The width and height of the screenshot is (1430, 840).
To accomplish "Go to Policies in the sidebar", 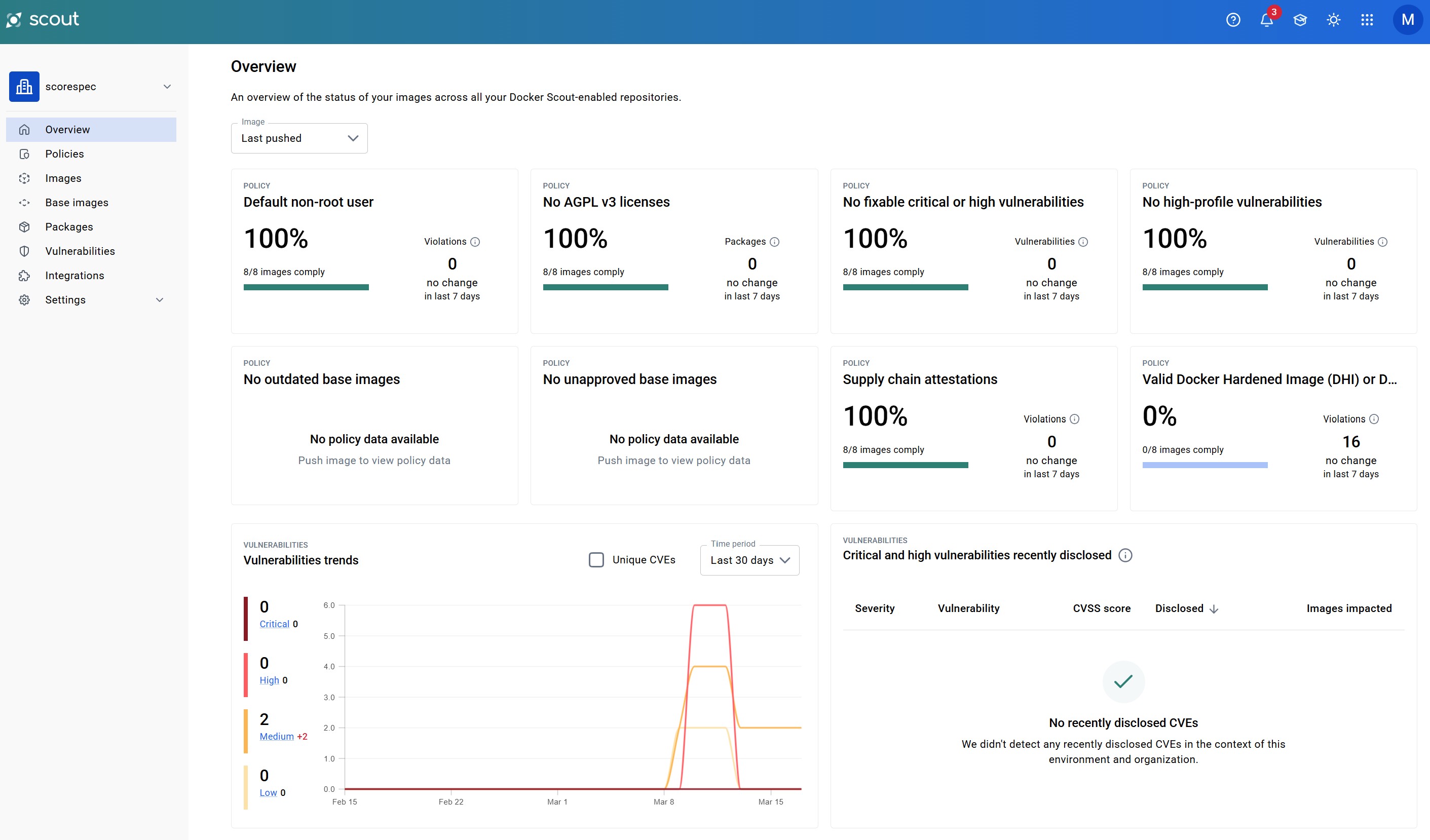I will click(x=65, y=155).
